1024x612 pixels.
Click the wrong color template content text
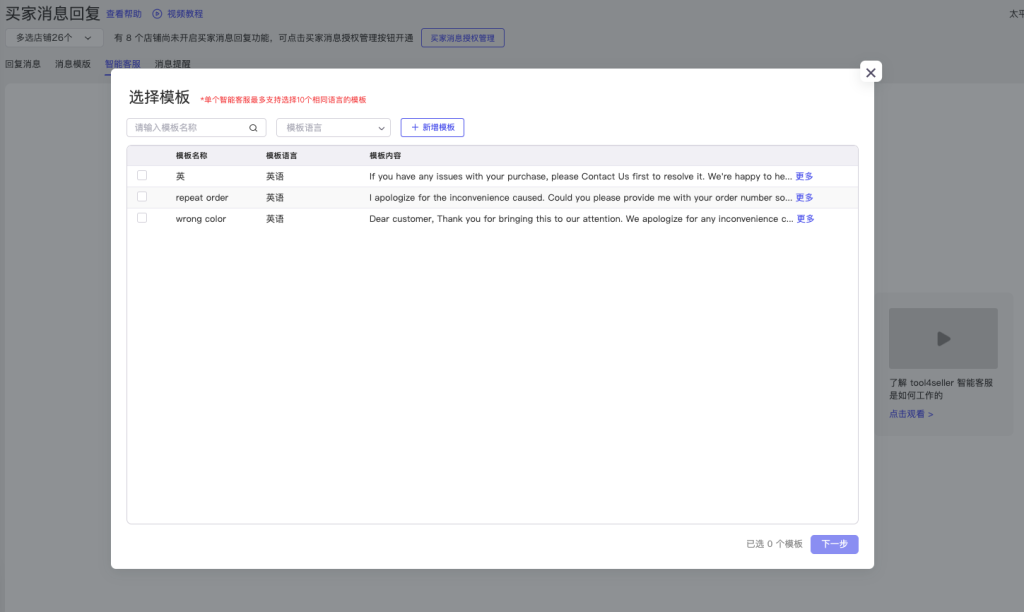coord(581,219)
